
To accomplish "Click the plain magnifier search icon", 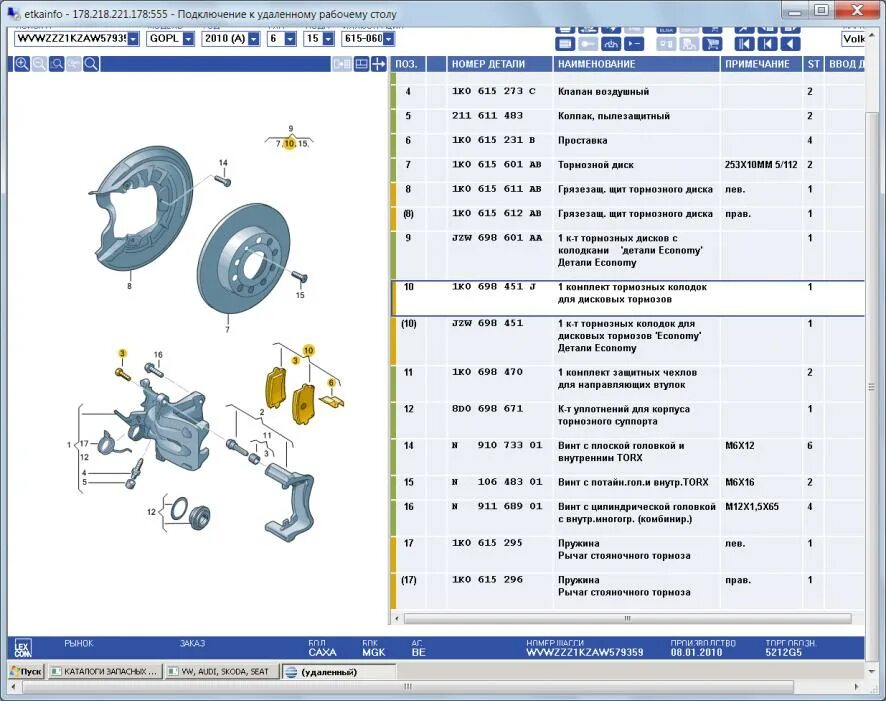I will pos(91,64).
